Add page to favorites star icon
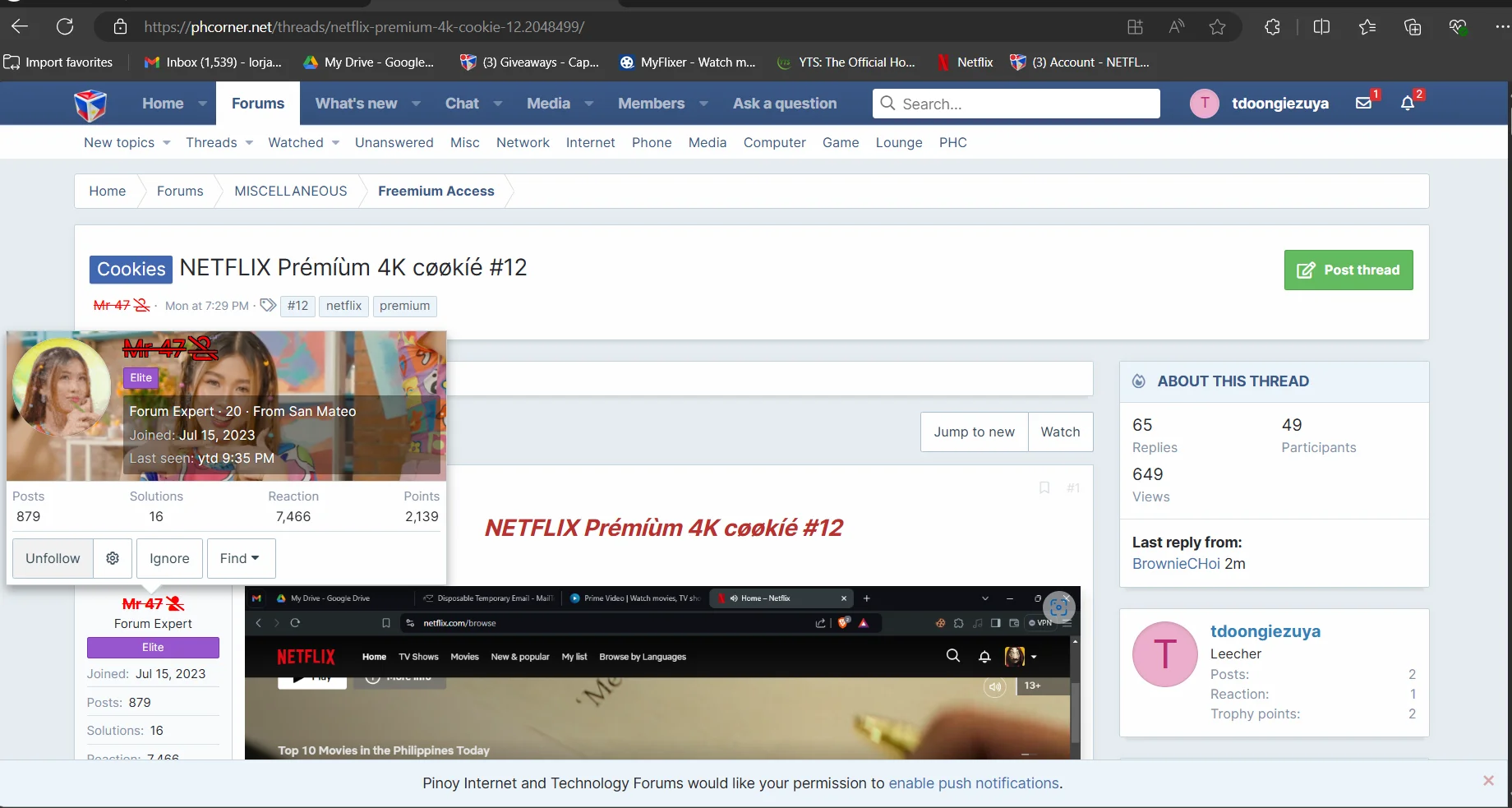The width and height of the screenshot is (1512, 808). tap(1218, 27)
